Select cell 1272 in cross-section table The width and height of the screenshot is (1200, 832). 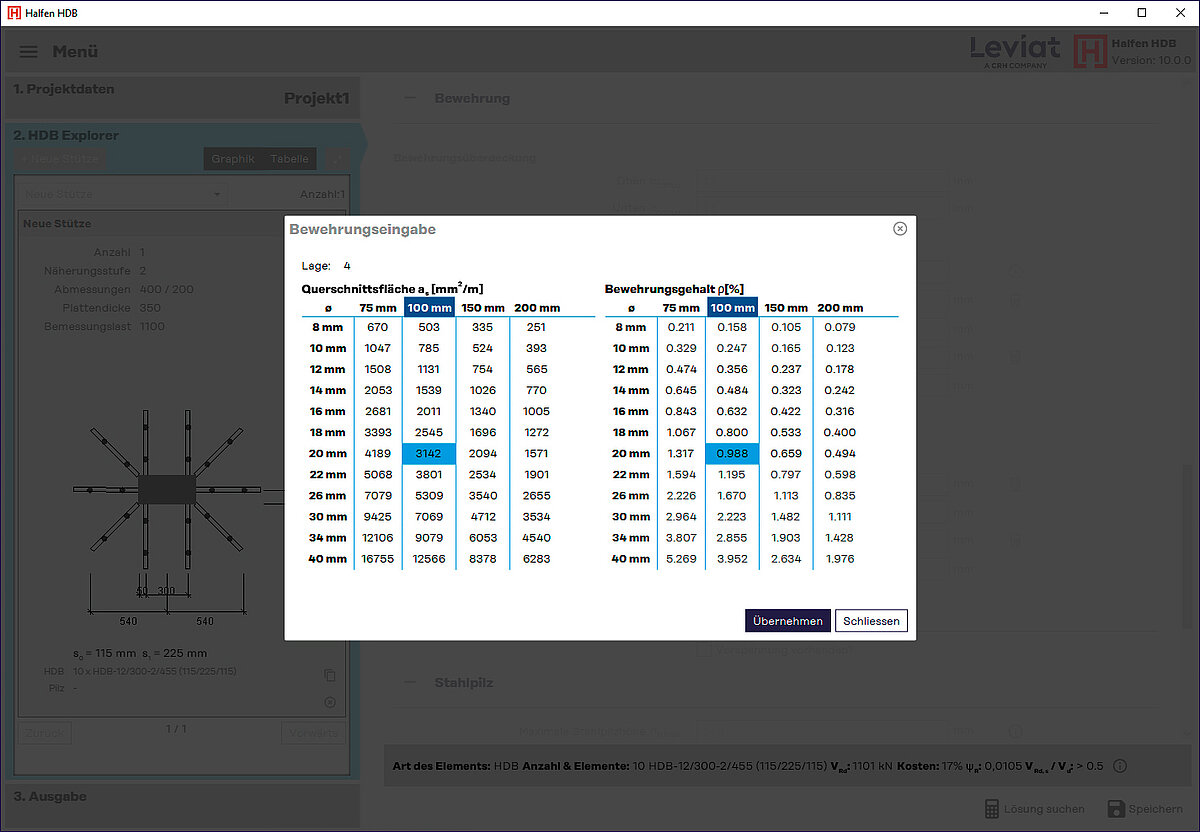coord(536,432)
